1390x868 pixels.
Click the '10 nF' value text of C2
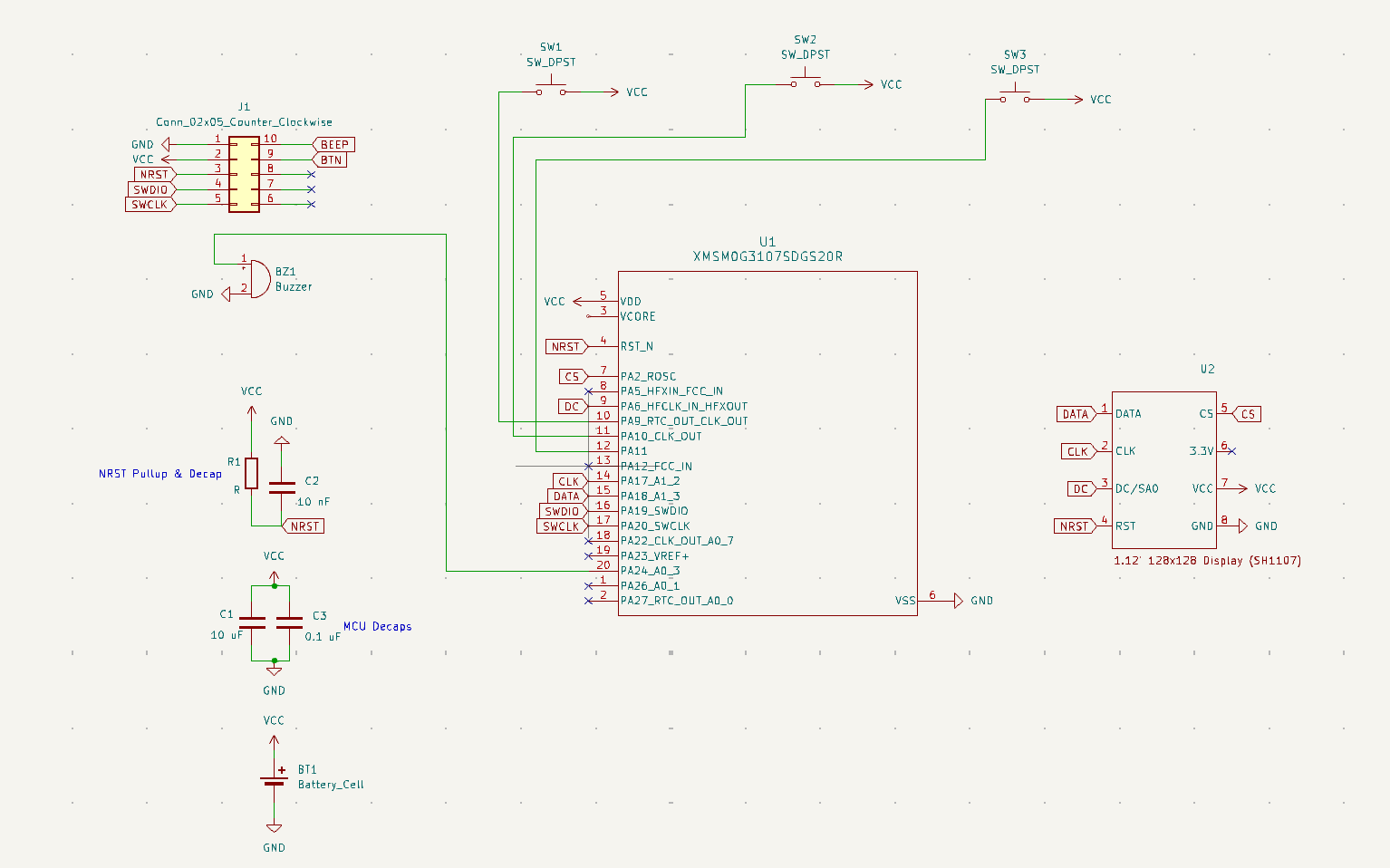[x=314, y=501]
